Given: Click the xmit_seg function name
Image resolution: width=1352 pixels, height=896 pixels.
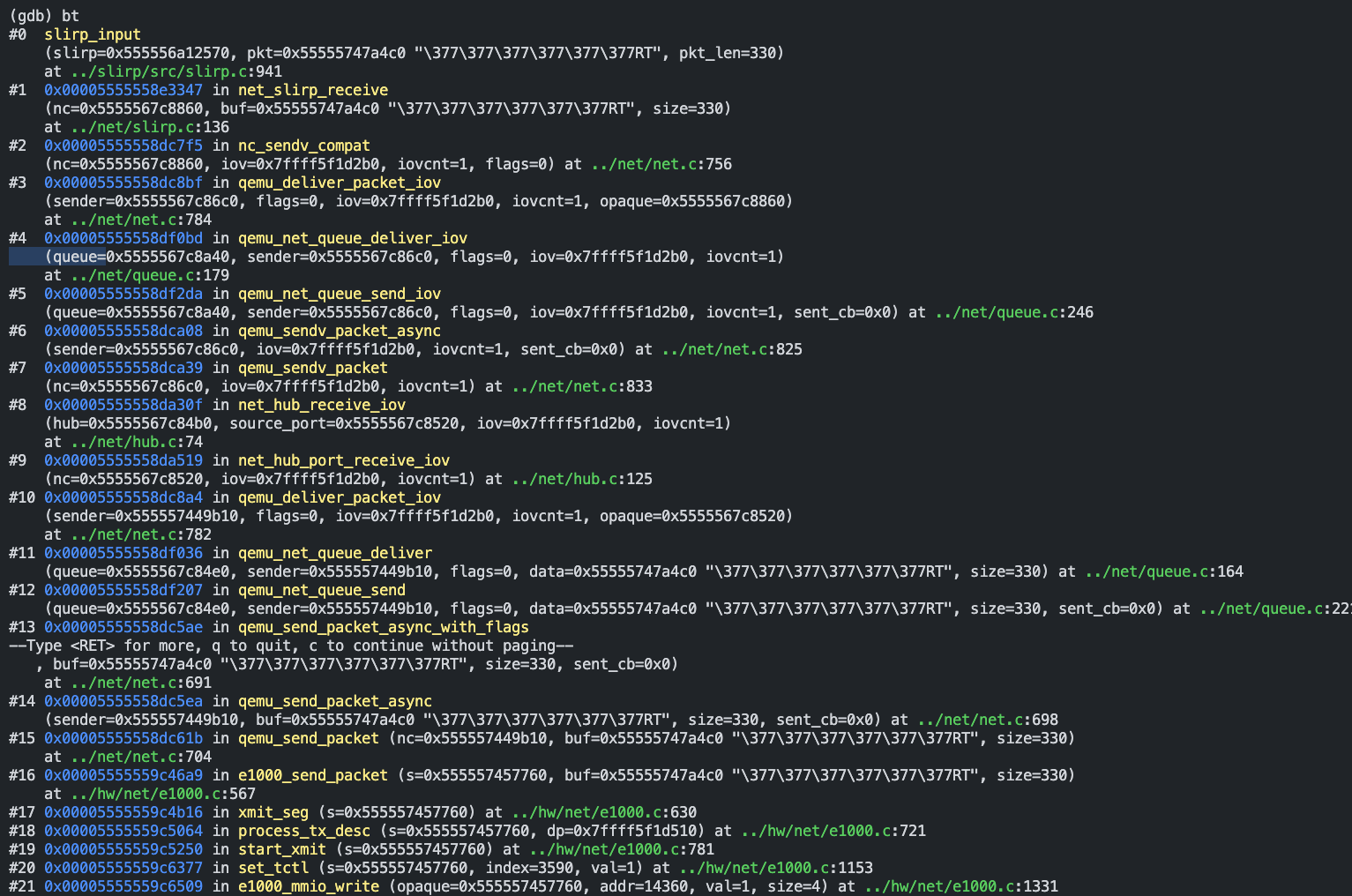Looking at the screenshot, I should pos(273,812).
